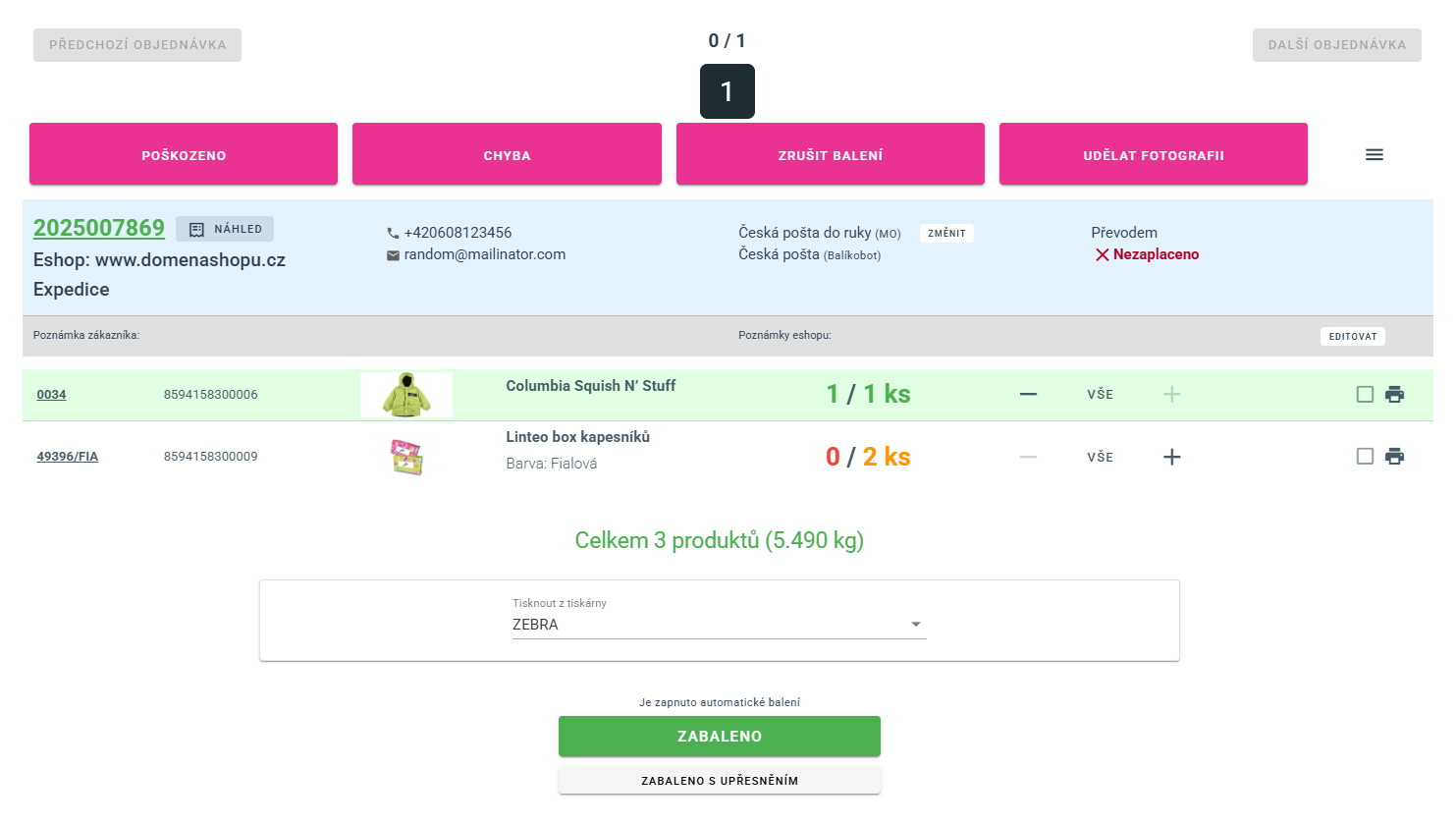Print label for Linteo box kapesníků

(1394, 456)
